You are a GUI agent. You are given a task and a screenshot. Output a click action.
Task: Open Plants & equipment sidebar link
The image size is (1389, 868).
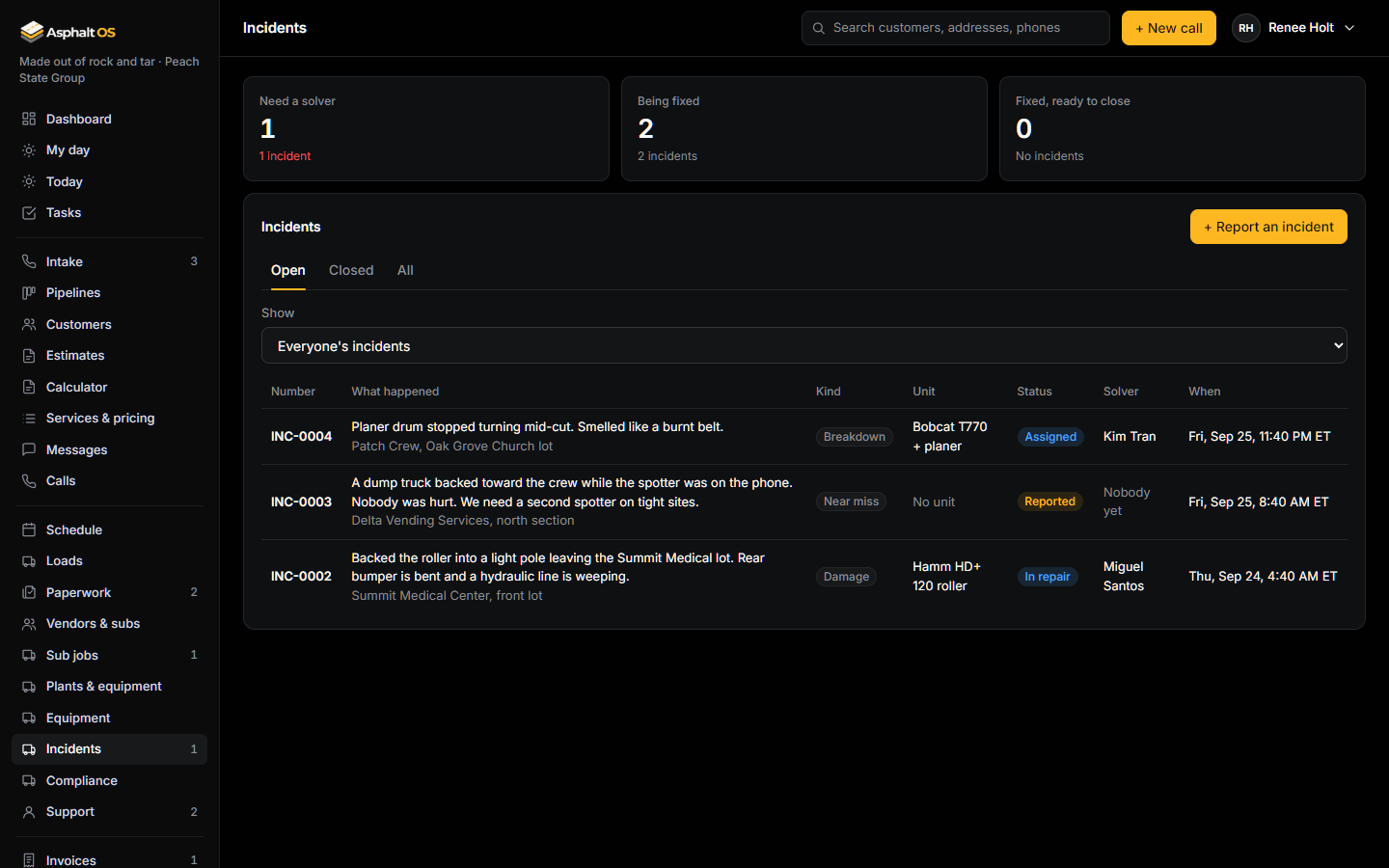[x=109, y=687]
